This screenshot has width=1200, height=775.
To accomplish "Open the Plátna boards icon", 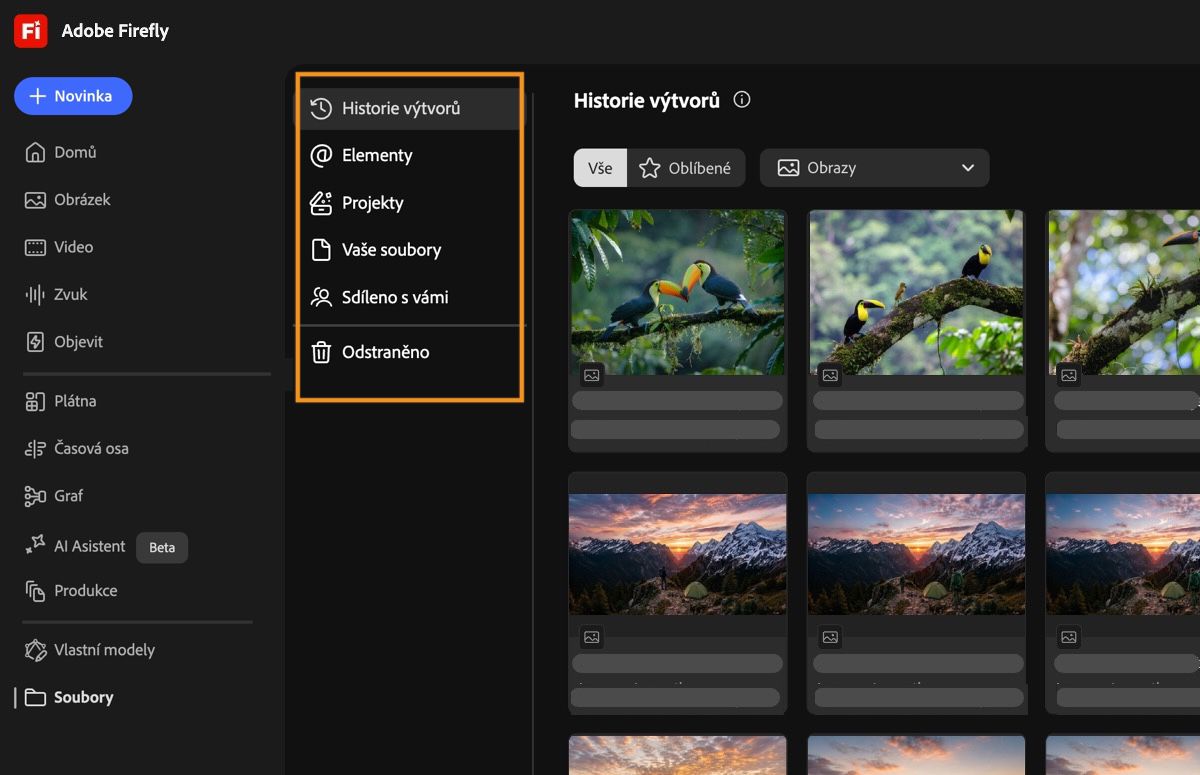I will [x=35, y=401].
